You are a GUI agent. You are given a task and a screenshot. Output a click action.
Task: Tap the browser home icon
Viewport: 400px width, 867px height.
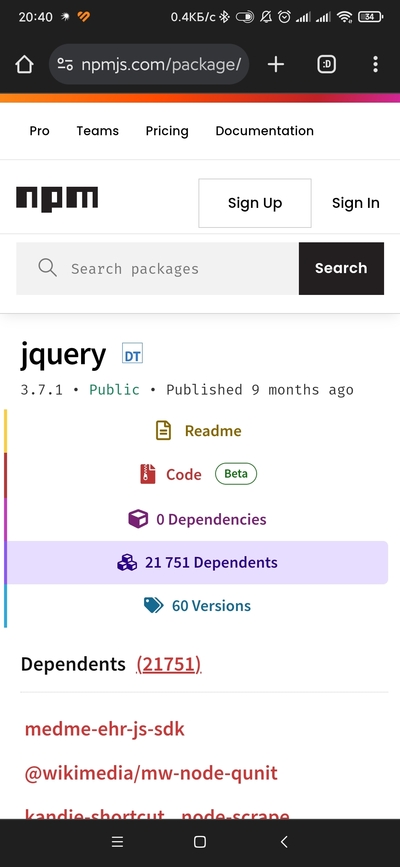click(x=24, y=65)
